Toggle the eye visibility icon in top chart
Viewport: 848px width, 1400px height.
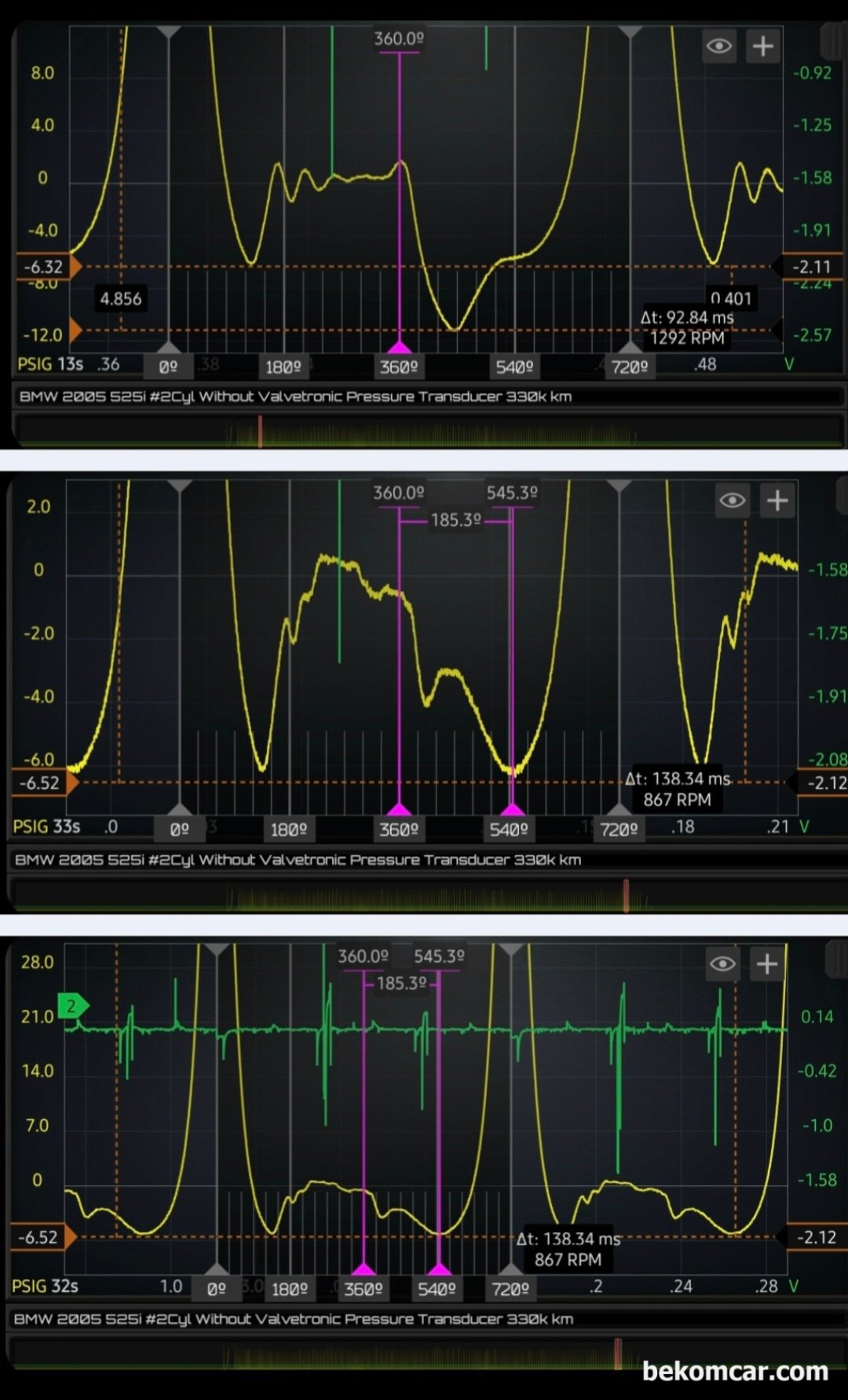point(718,46)
